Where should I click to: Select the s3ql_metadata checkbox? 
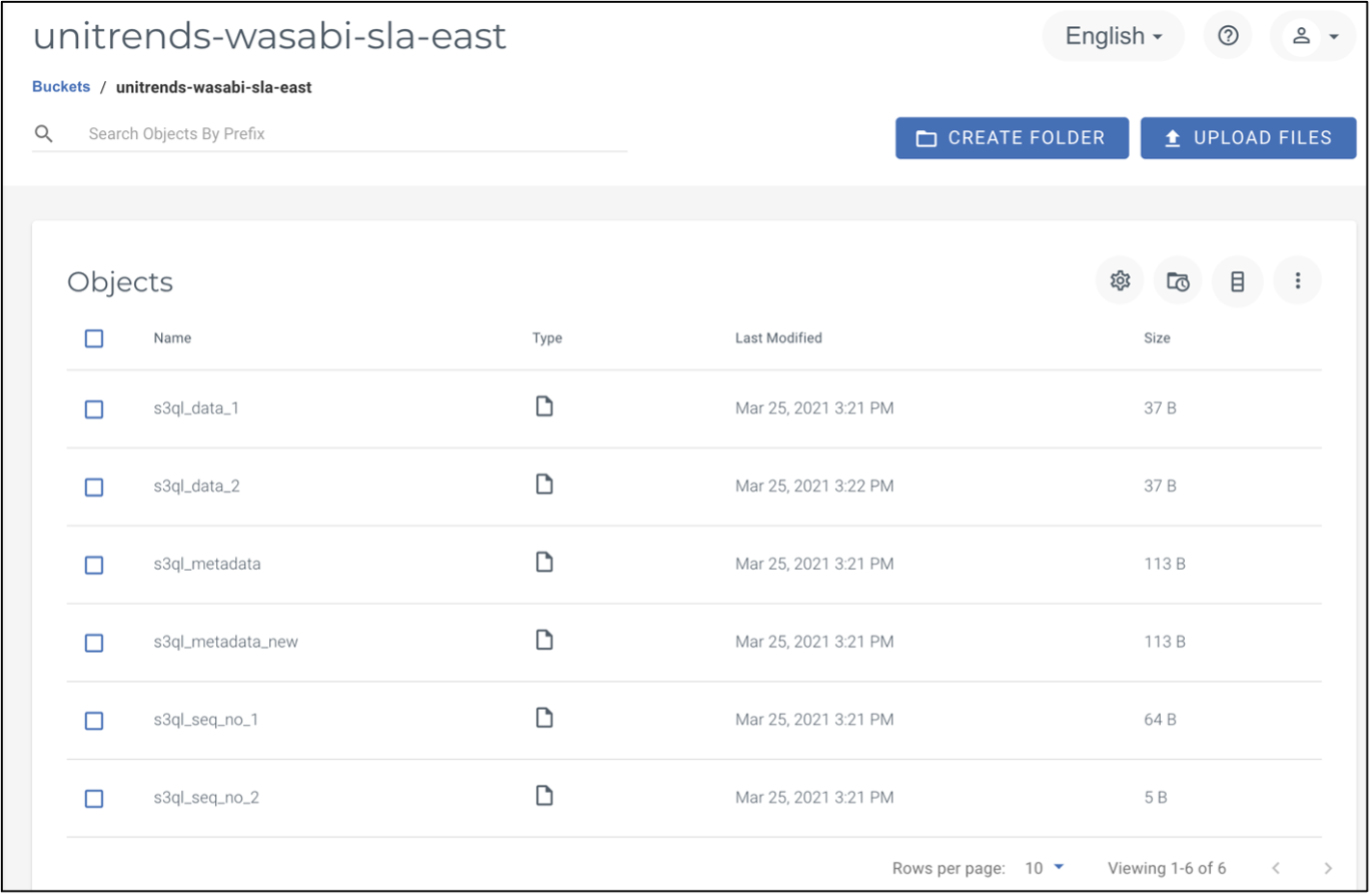(94, 565)
